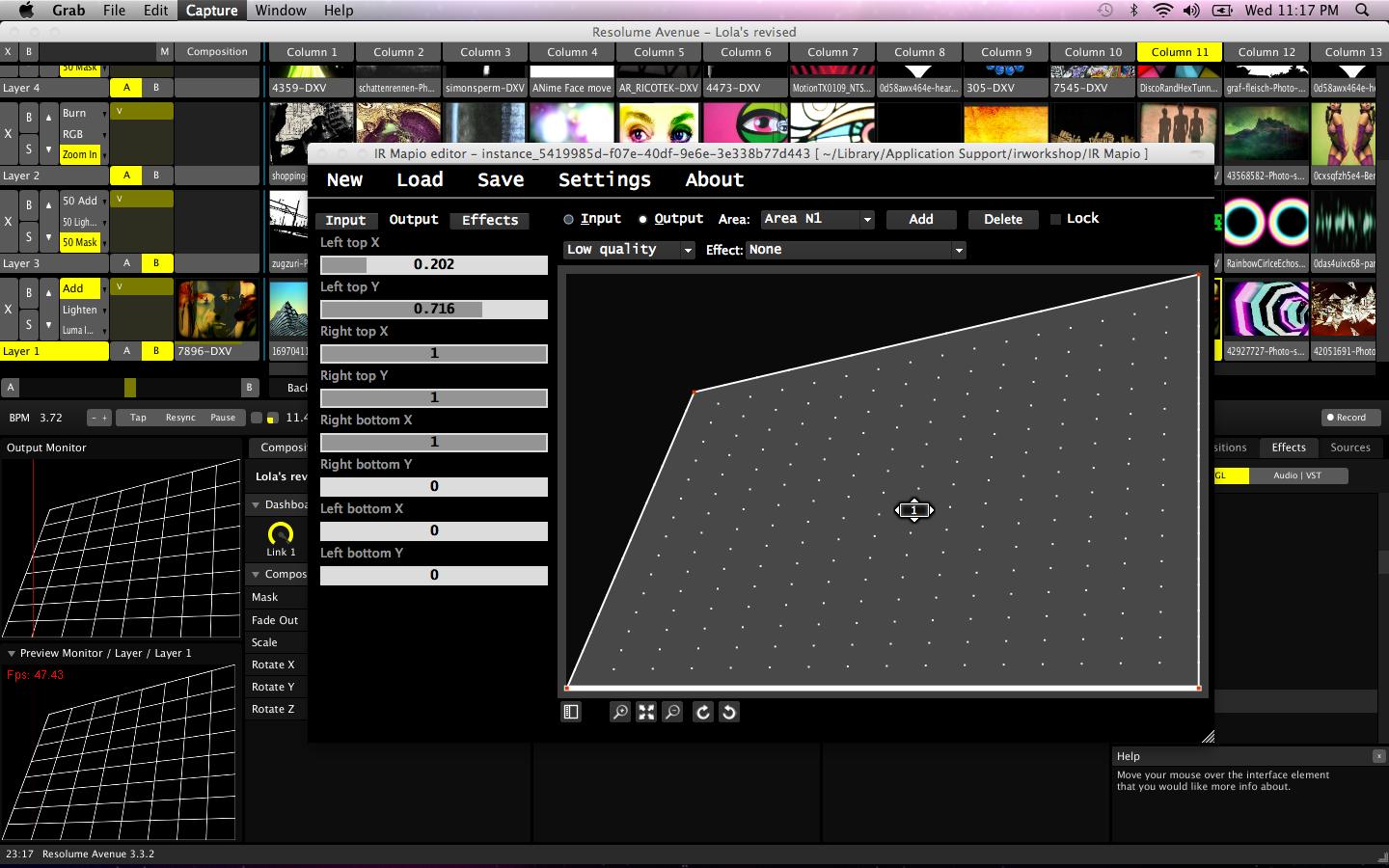Rotate the area clockwise
The width and height of the screenshot is (1389, 868).
pos(703,712)
